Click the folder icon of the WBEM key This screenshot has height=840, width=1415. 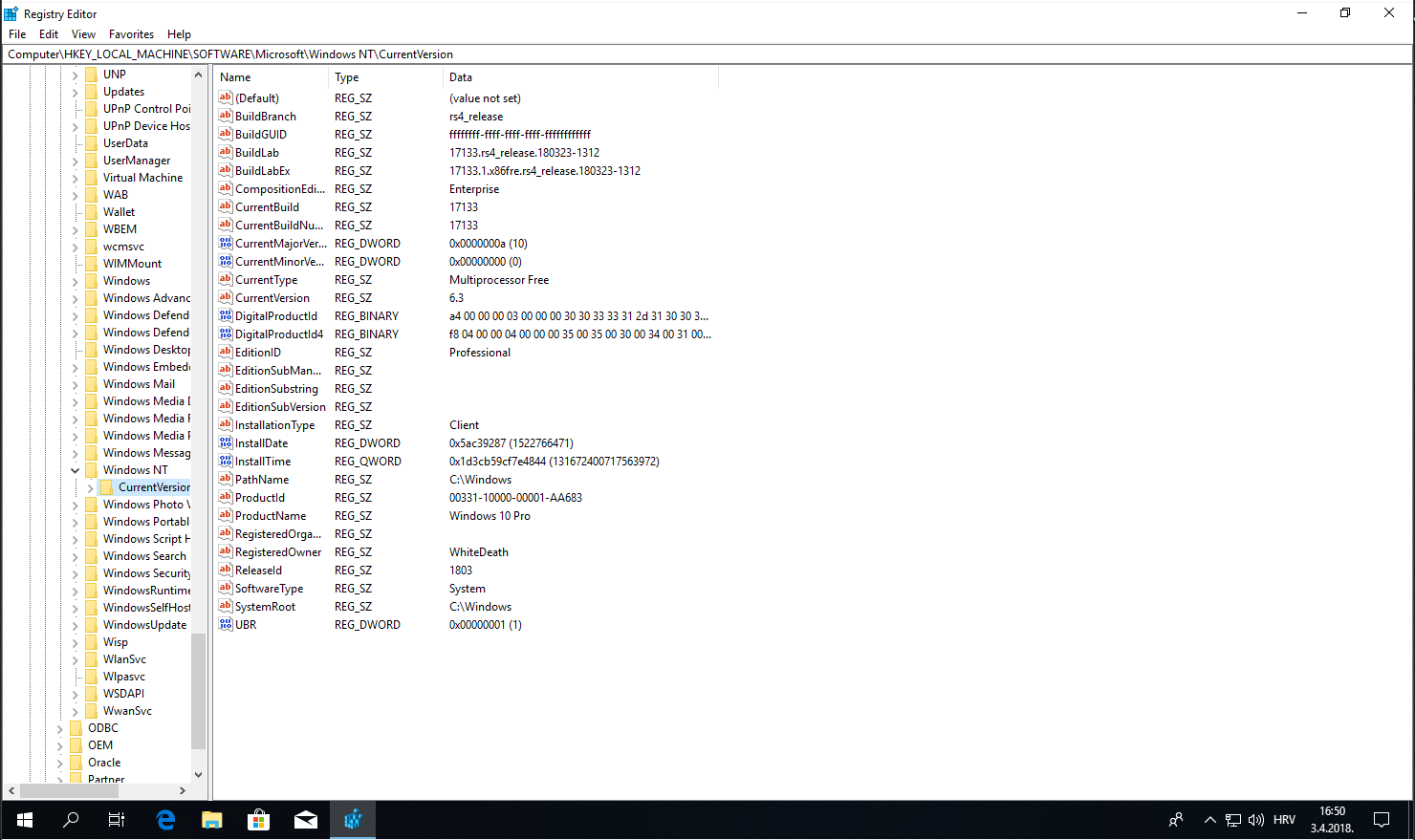click(x=92, y=228)
